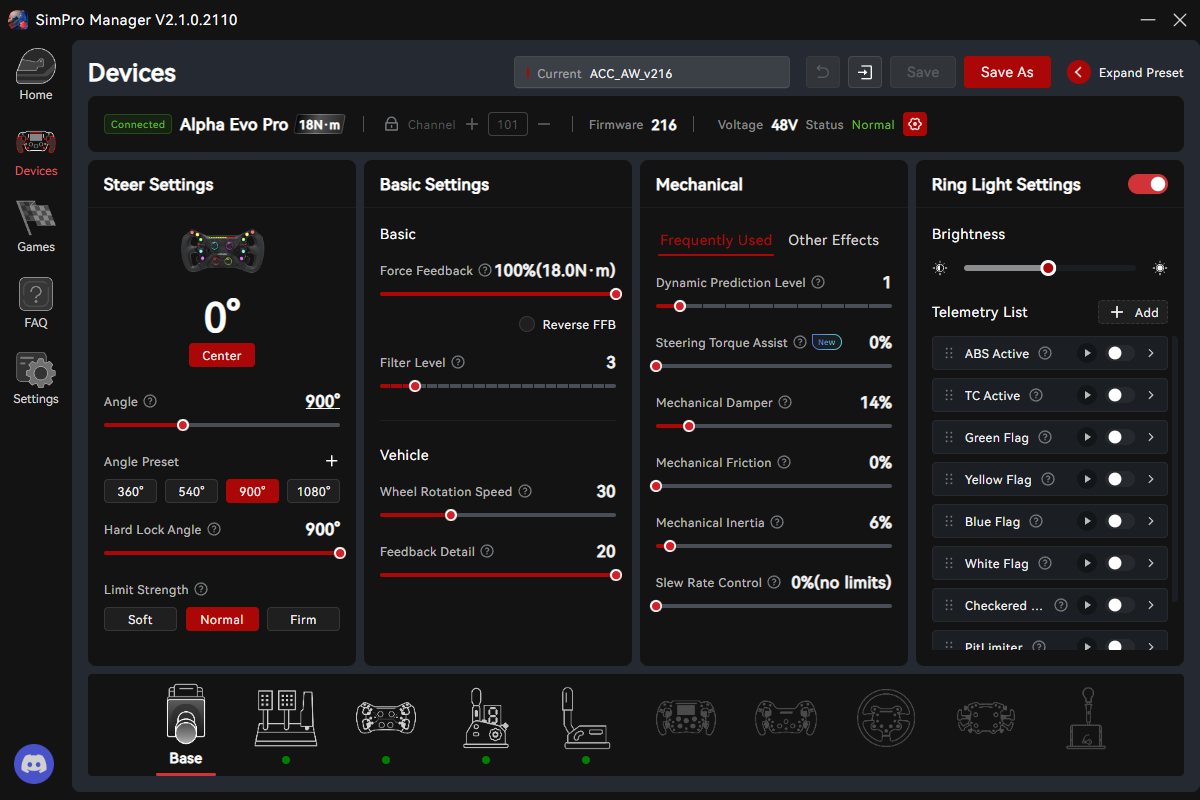Toggle TC Active telemetry switch
1200x800 pixels.
(1120, 395)
